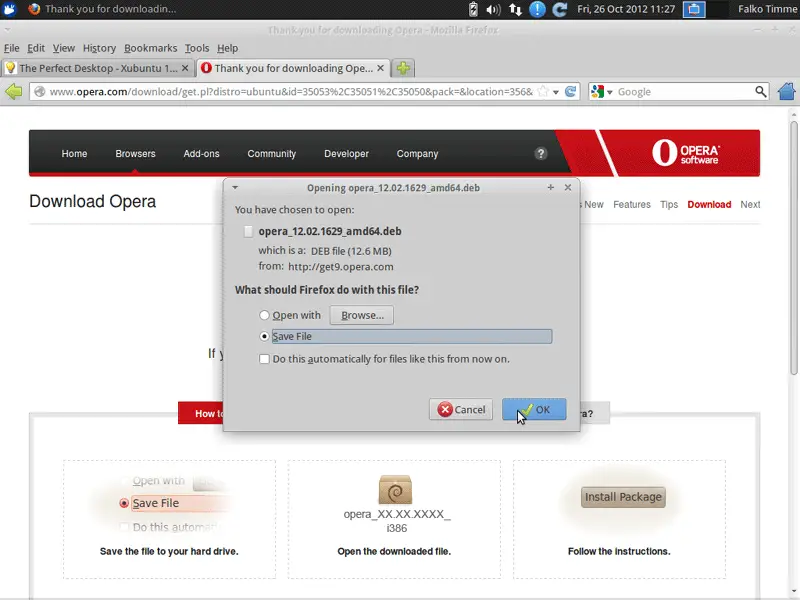The height and width of the screenshot is (600, 800).
Task: Click the blue exclamation notification icon
Action: (x=537, y=9)
